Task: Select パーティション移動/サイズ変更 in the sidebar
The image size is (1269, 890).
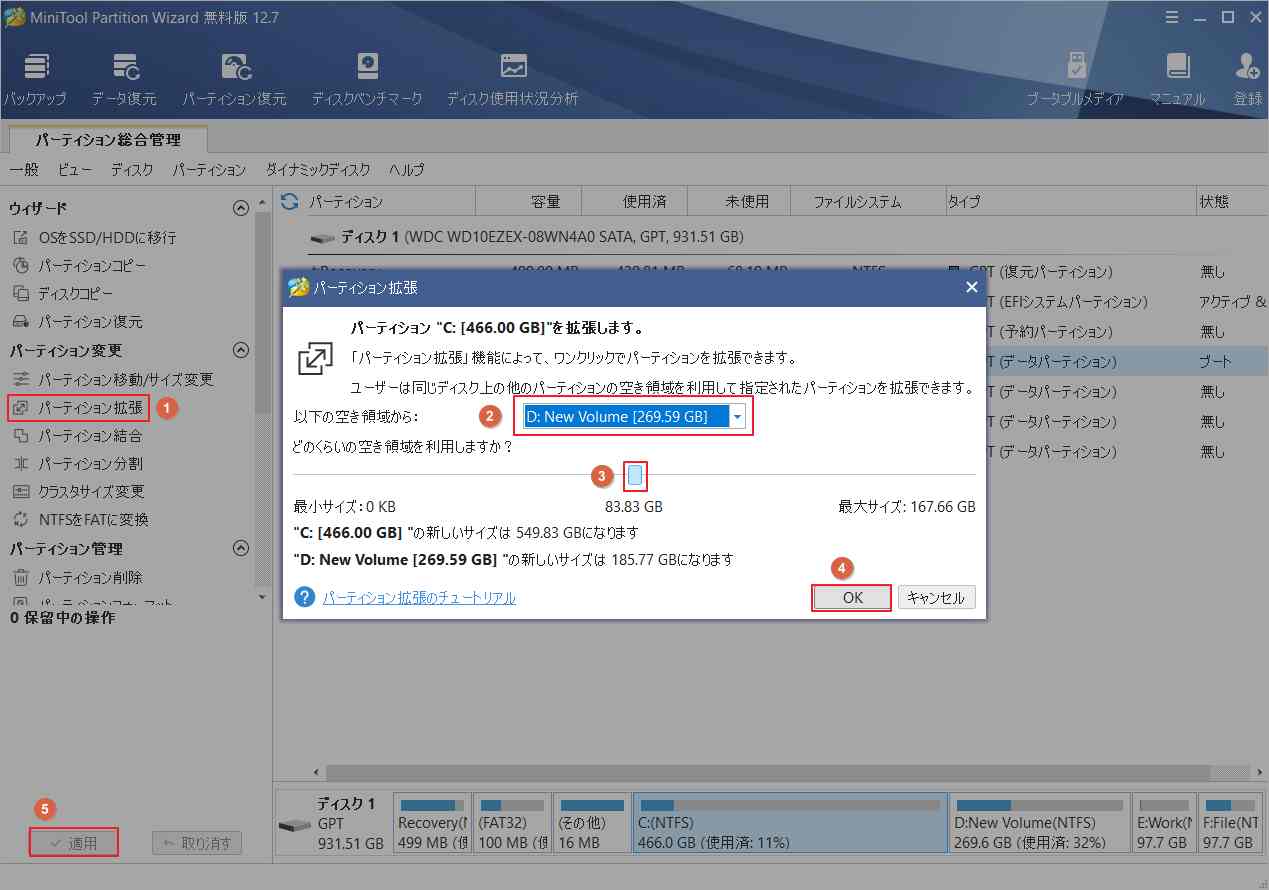Action: [x=113, y=380]
